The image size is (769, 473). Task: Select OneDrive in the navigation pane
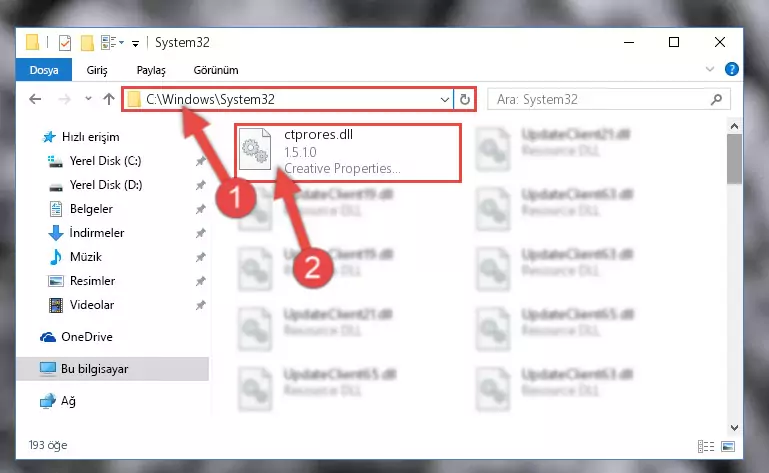coord(87,337)
